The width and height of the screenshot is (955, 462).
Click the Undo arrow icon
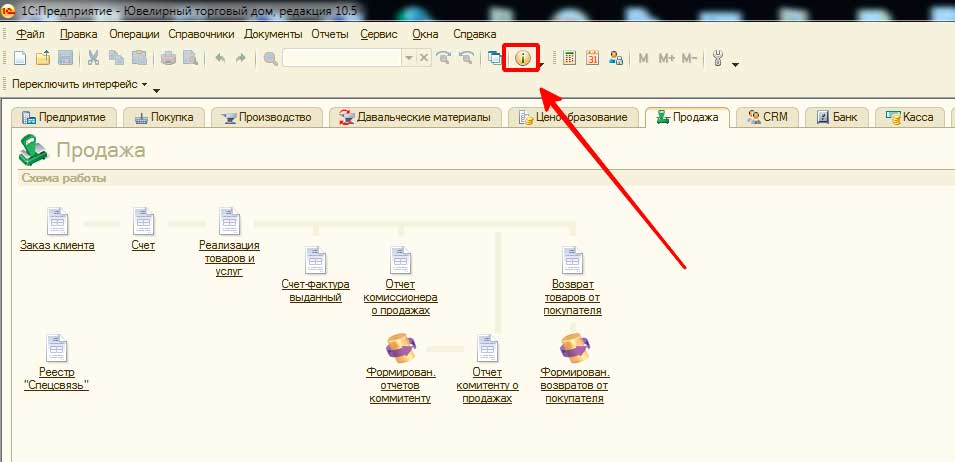(x=220, y=58)
